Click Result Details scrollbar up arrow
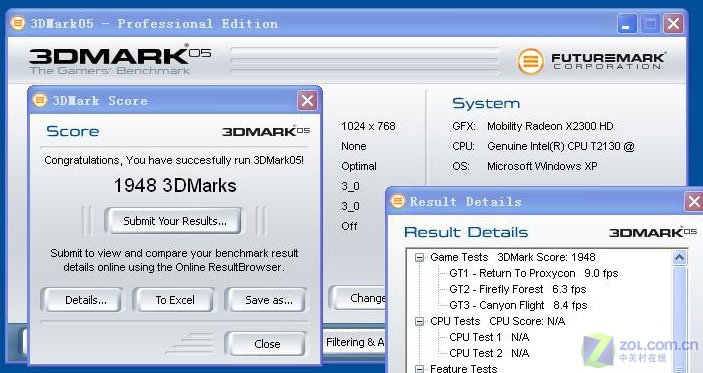The image size is (703, 373). 679,257
